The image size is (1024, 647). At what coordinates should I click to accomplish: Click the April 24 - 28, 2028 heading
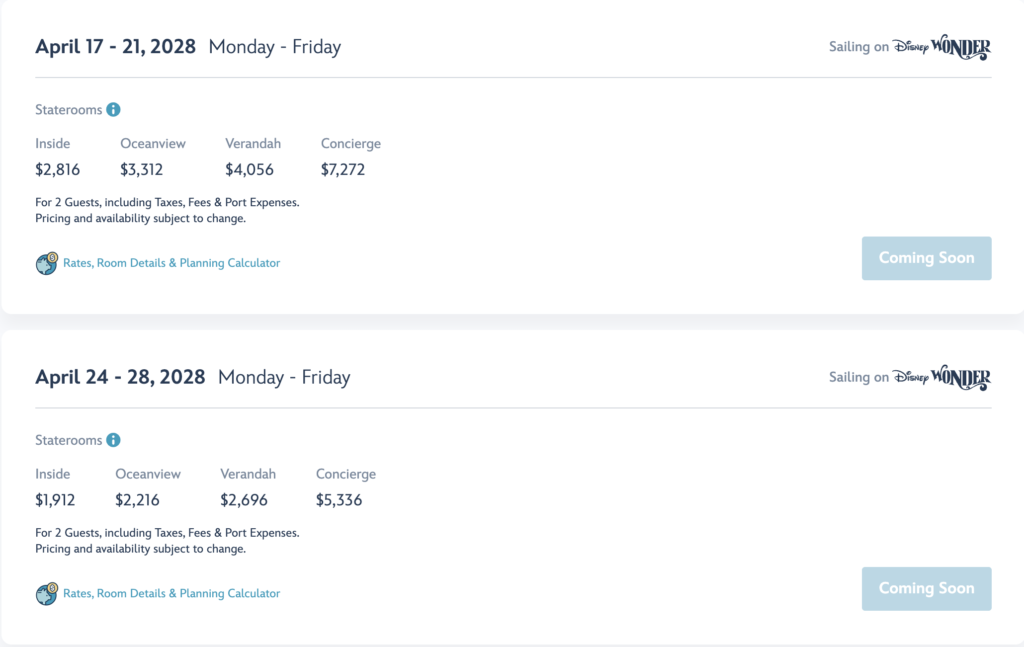point(120,377)
